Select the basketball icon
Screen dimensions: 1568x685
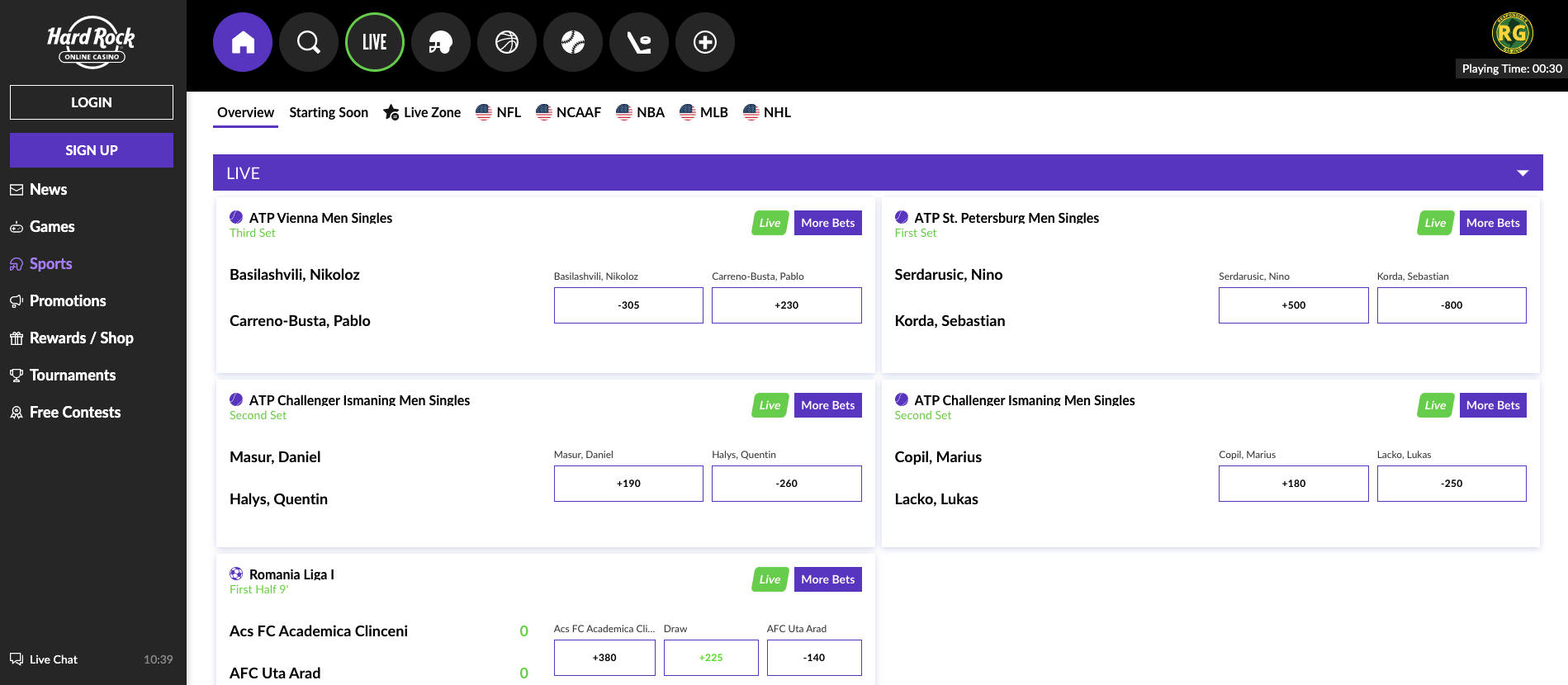click(507, 42)
